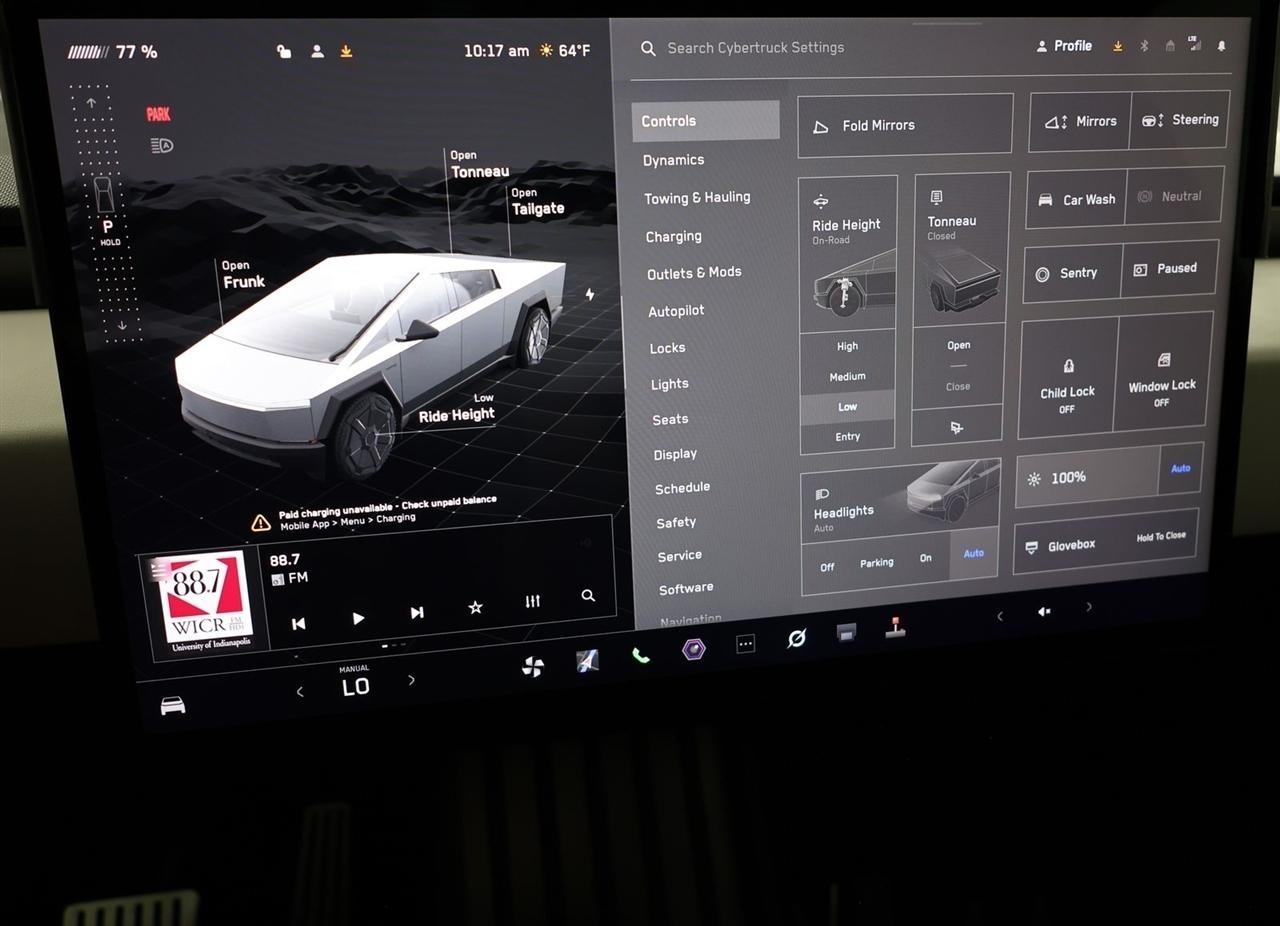Tap Fold Mirrors button
The width and height of the screenshot is (1280, 926).
pyautogui.click(x=905, y=125)
